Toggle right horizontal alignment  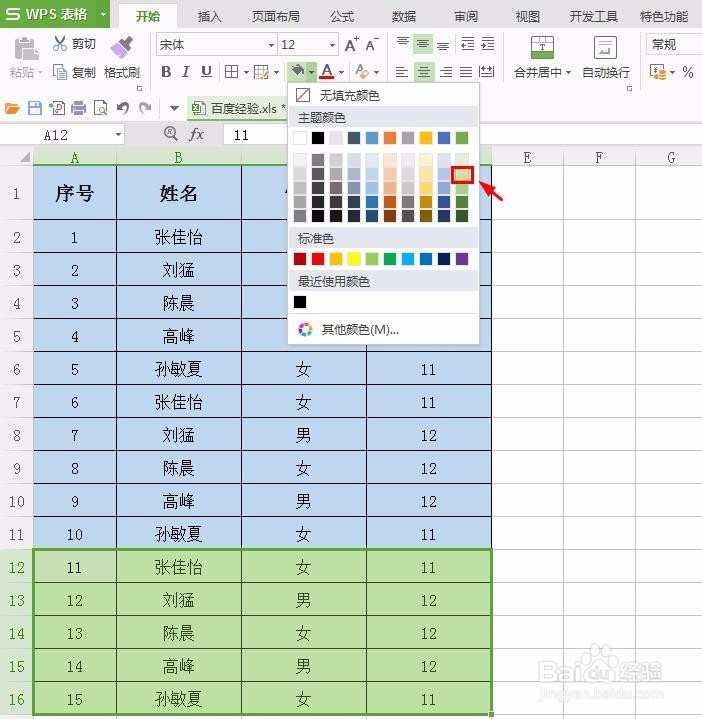[x=446, y=72]
